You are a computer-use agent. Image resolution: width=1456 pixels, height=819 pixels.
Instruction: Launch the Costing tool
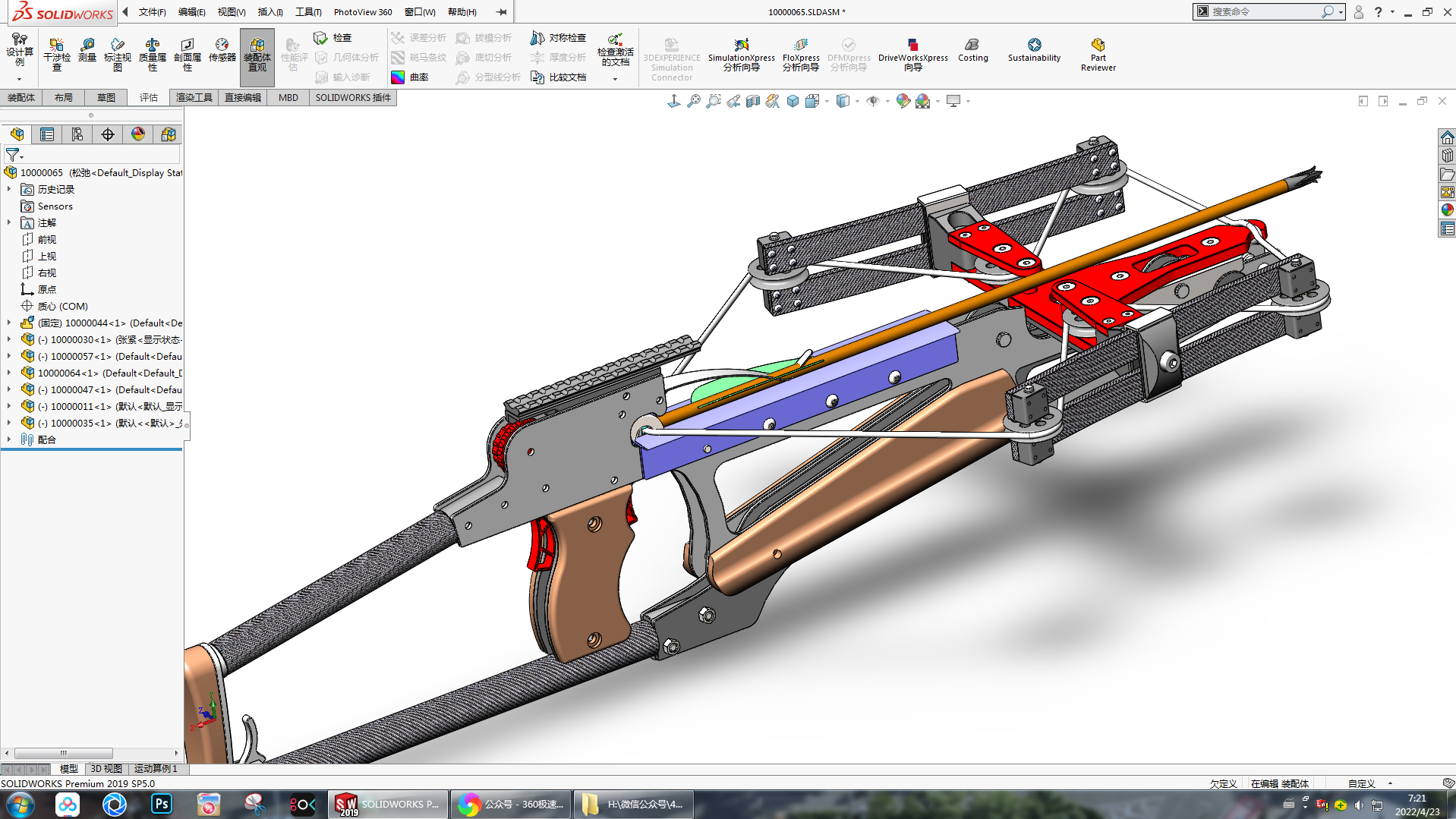(972, 50)
